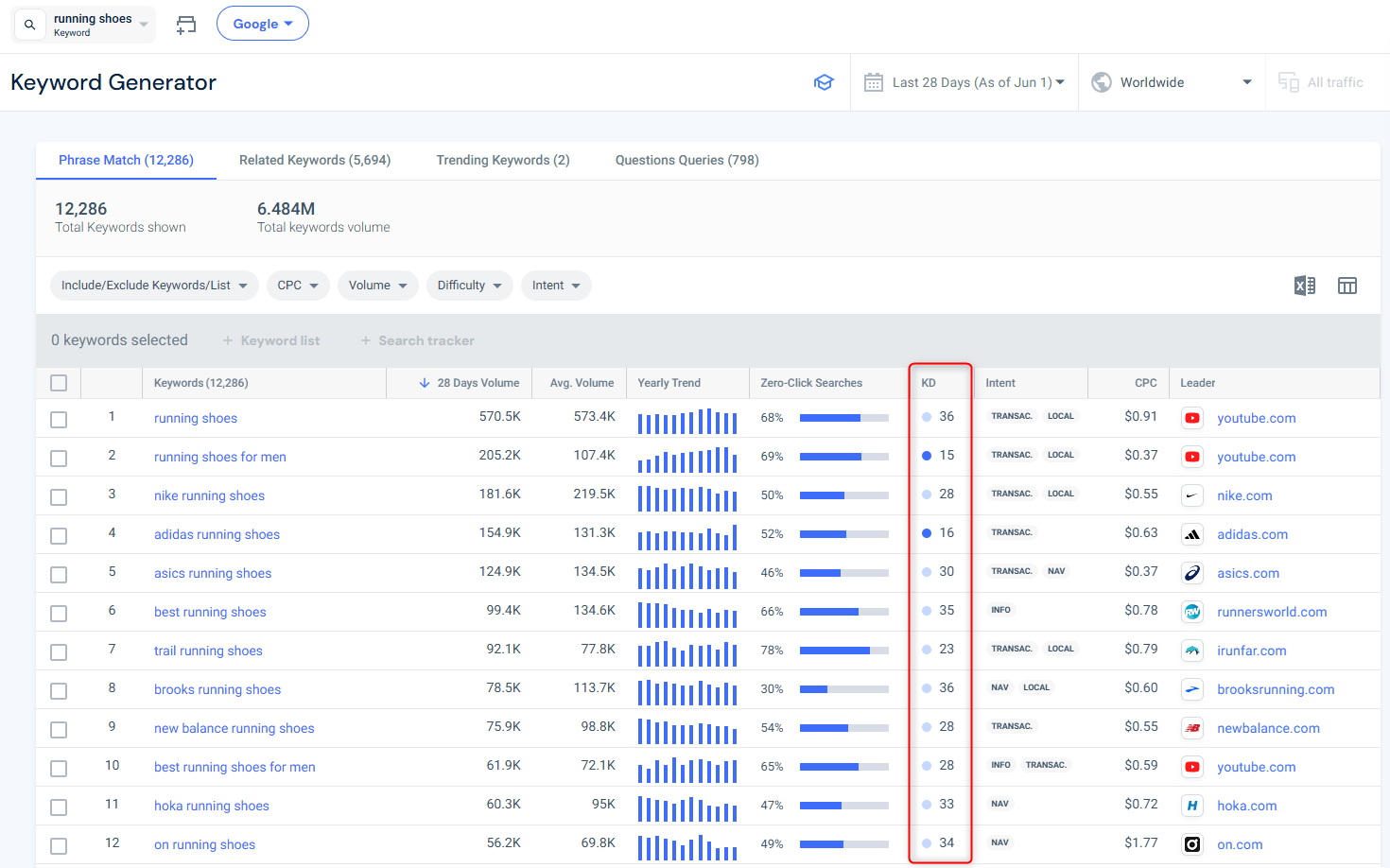Viewport: 1390px width, 868px height.
Task: Click the Keyword list button
Action: tap(270, 340)
